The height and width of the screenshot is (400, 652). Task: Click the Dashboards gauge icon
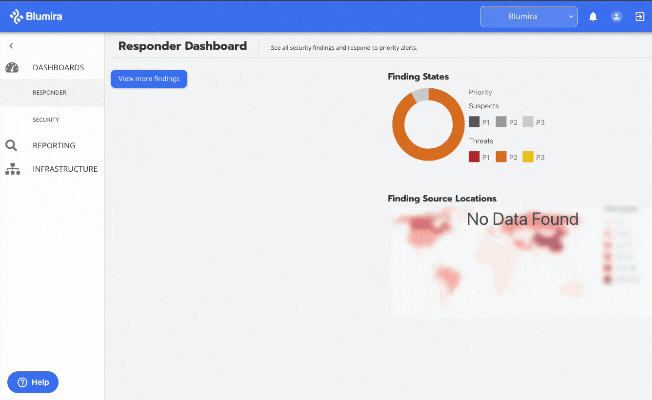tap(12, 67)
